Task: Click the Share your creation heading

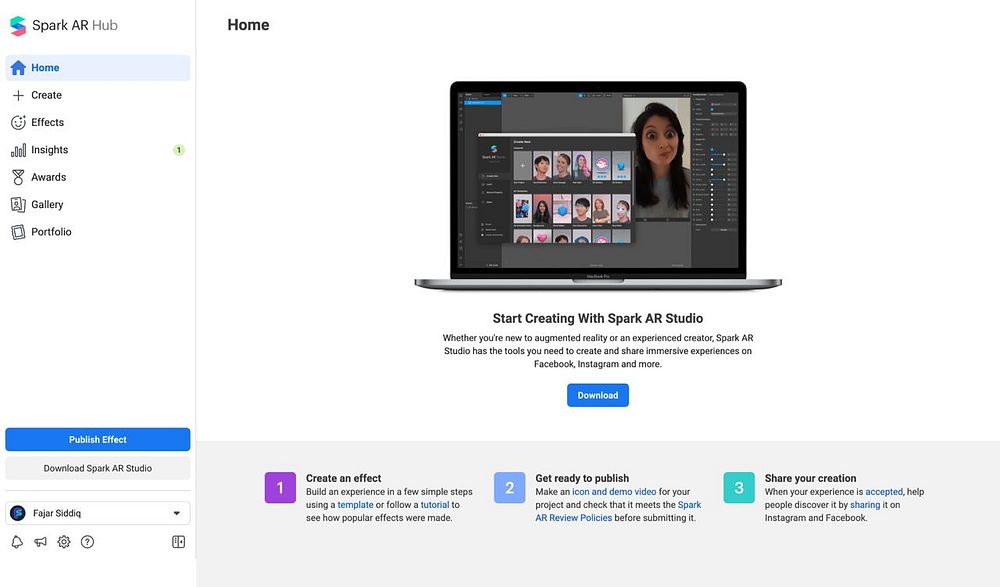Action: pos(811,478)
